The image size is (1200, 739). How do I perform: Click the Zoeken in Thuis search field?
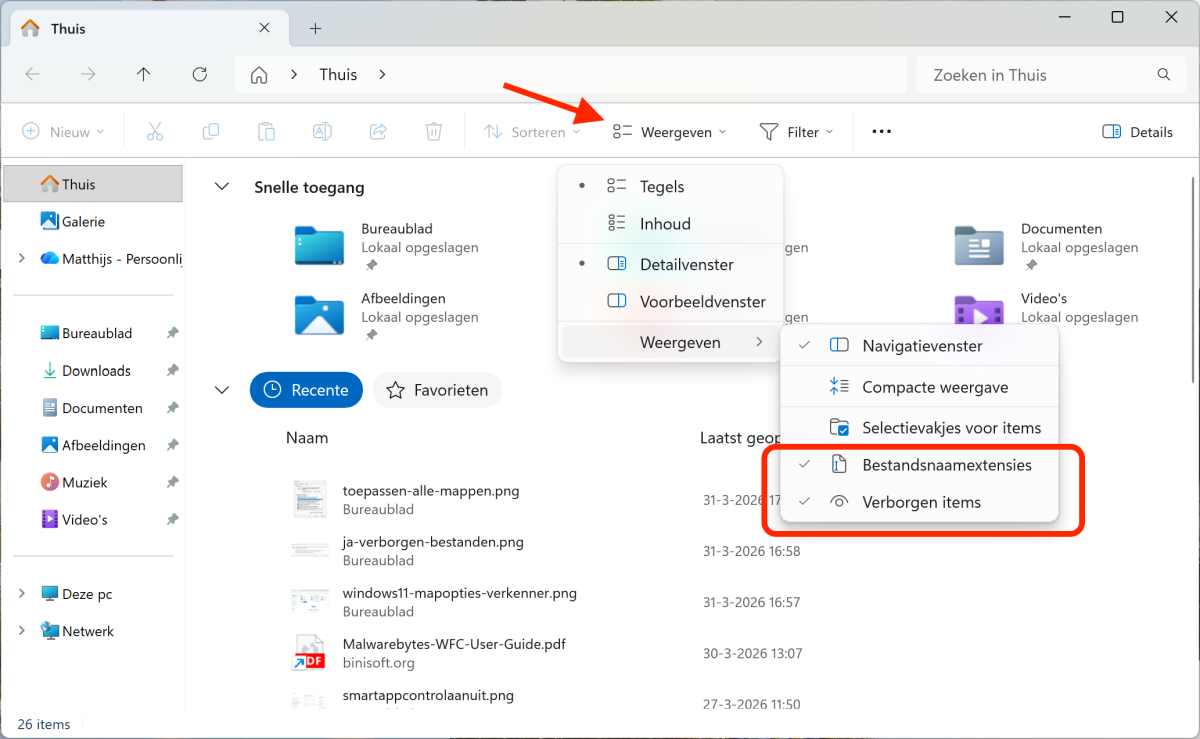pyautogui.click(x=1040, y=75)
